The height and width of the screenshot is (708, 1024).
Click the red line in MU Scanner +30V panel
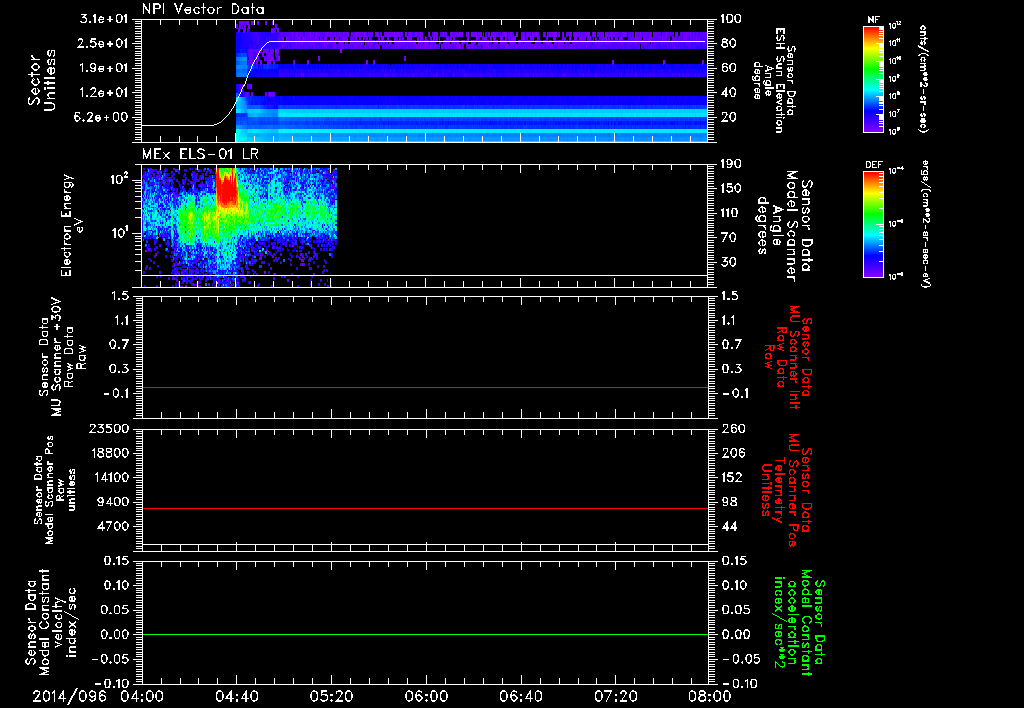424,387
